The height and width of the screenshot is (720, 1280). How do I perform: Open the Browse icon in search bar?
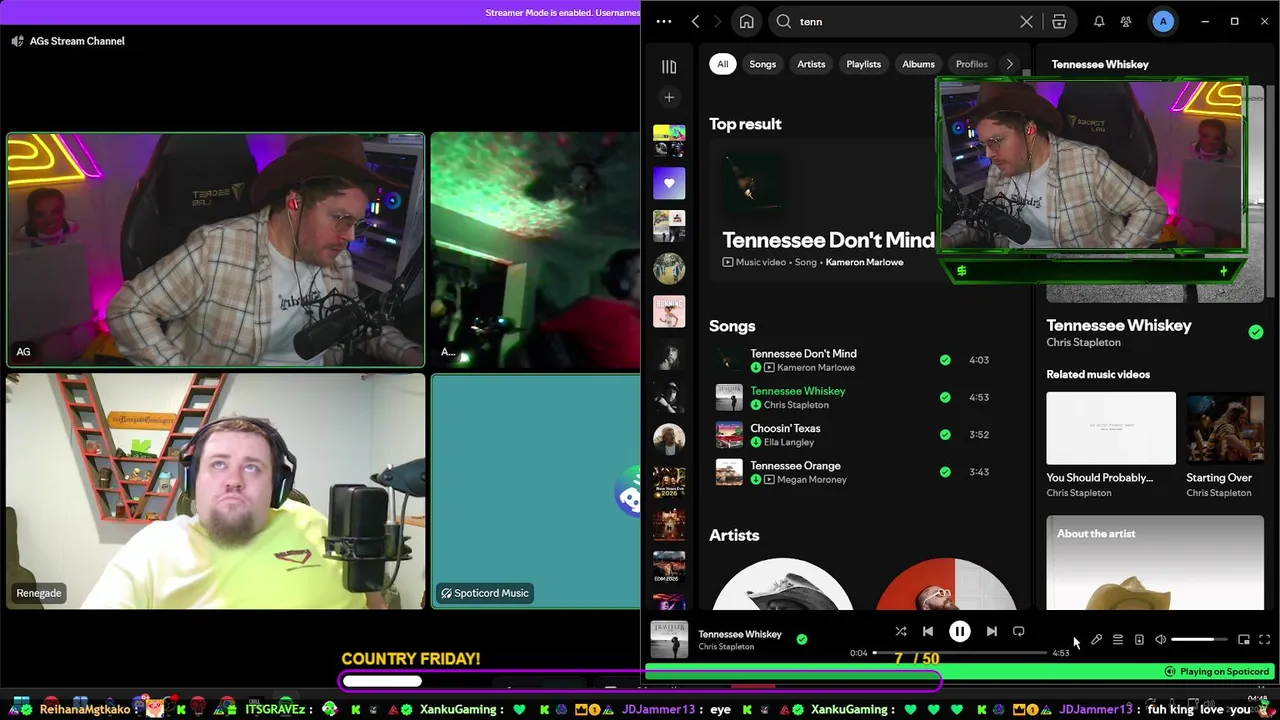point(1059,21)
